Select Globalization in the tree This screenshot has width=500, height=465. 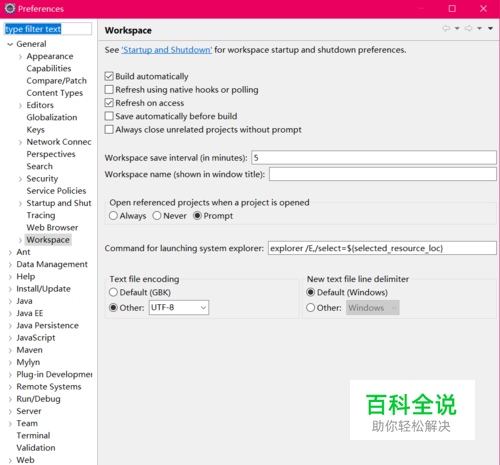click(52, 117)
